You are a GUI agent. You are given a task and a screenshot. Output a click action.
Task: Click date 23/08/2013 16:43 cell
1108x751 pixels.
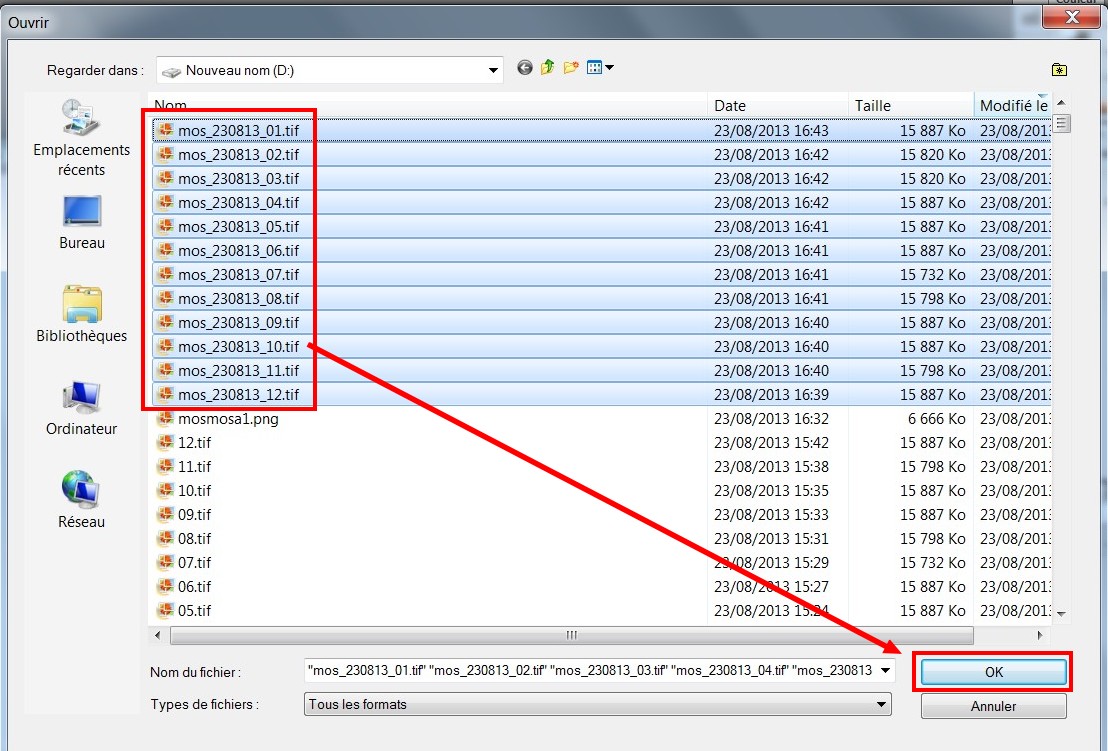click(771, 131)
